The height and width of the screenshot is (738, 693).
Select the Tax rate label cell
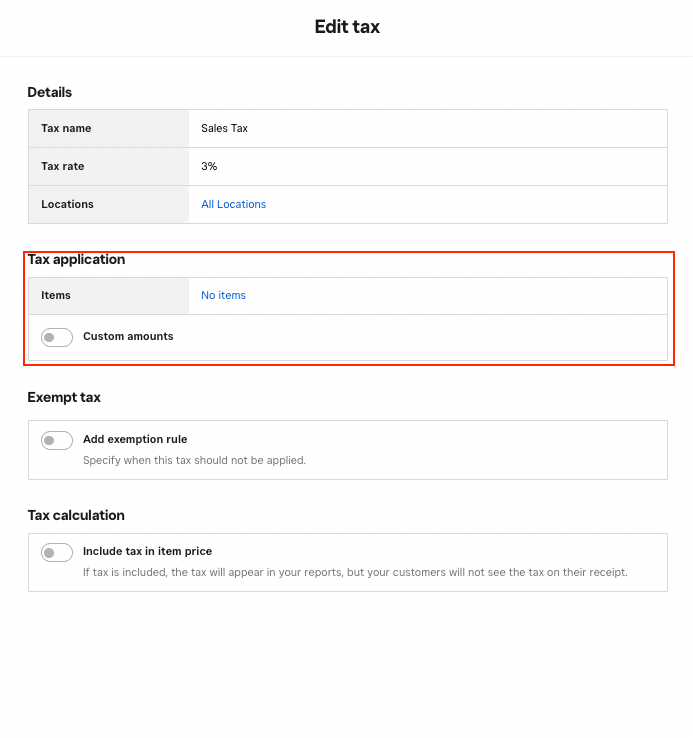(x=109, y=167)
